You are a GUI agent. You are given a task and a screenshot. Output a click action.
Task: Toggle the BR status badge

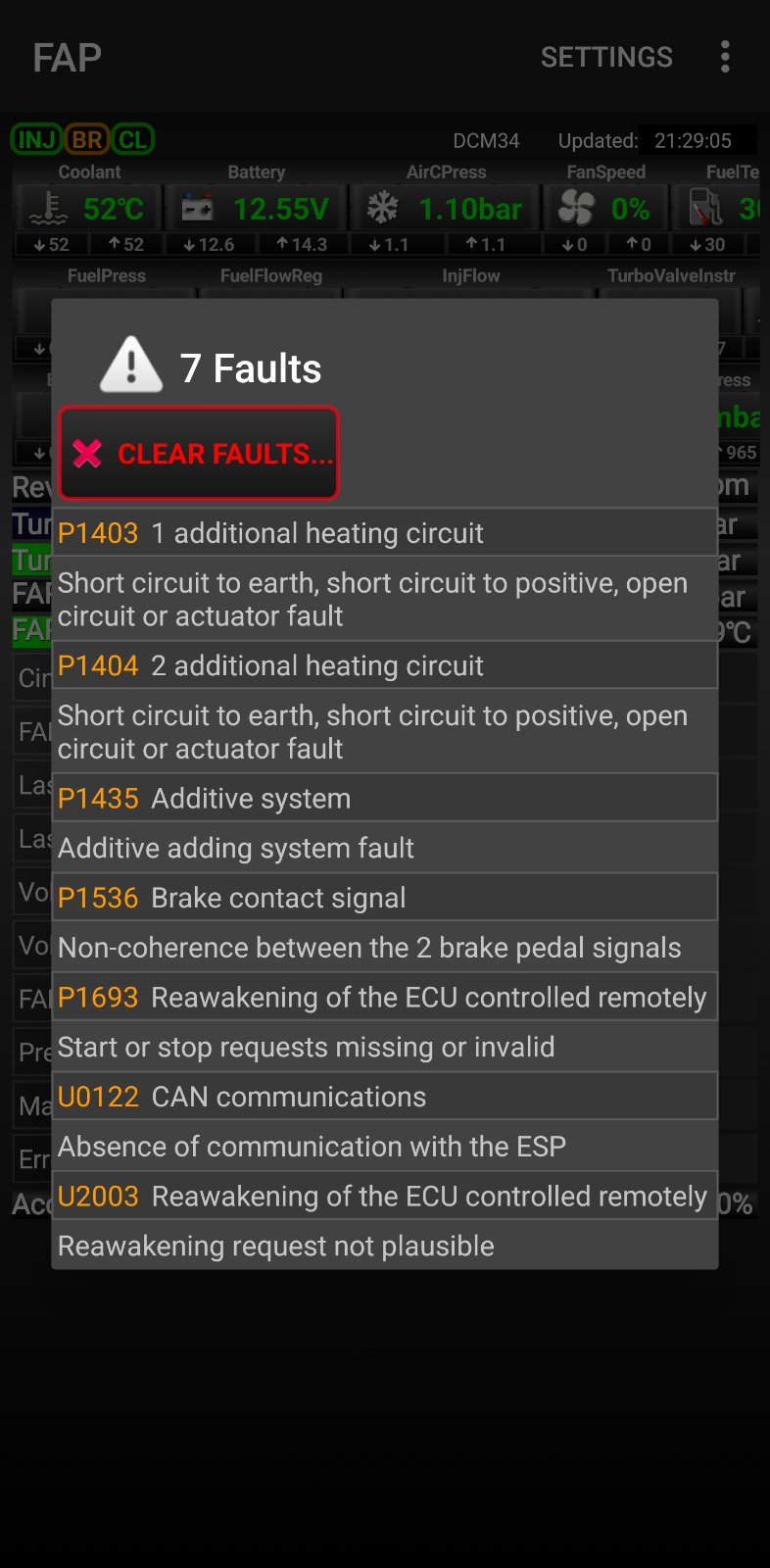(87, 139)
